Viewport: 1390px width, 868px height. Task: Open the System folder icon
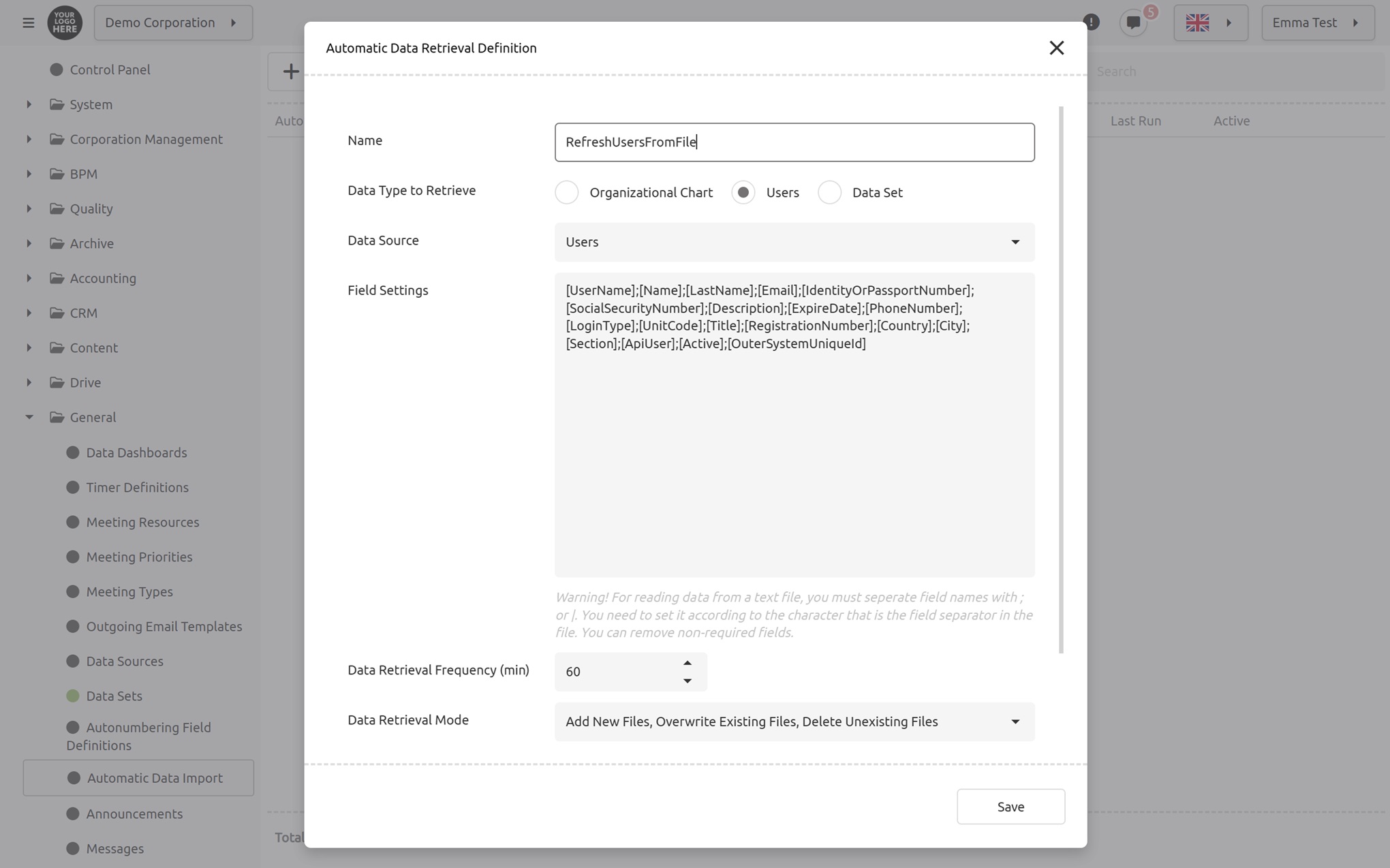(x=57, y=104)
